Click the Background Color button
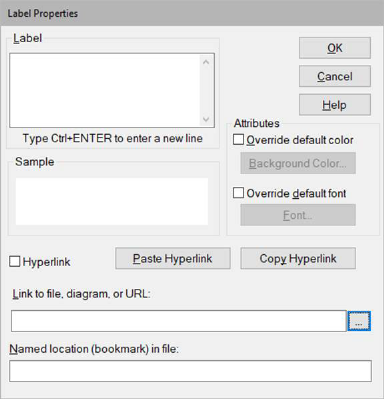 [298, 163]
